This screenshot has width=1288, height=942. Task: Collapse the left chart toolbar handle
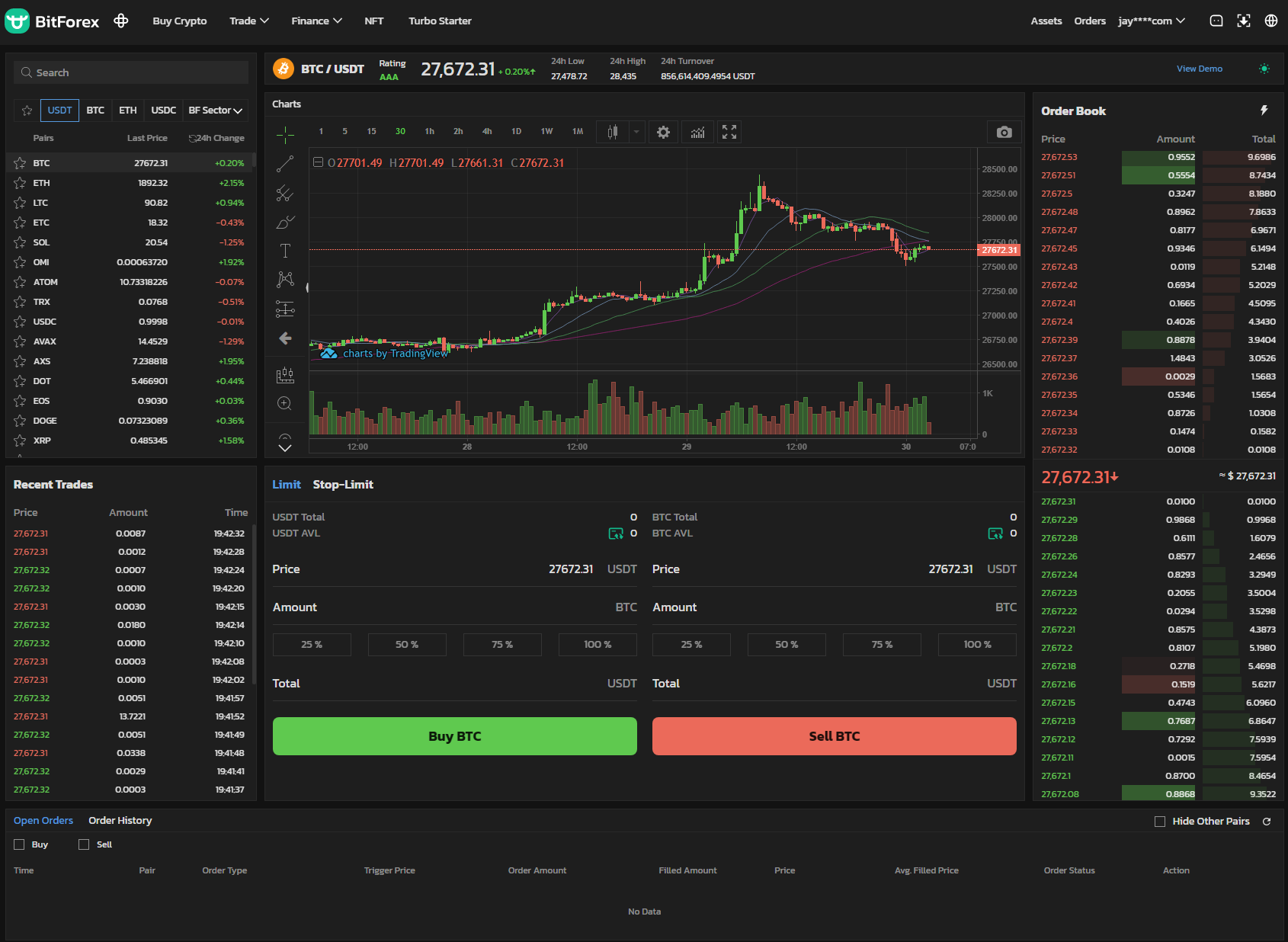pyautogui.click(x=307, y=287)
